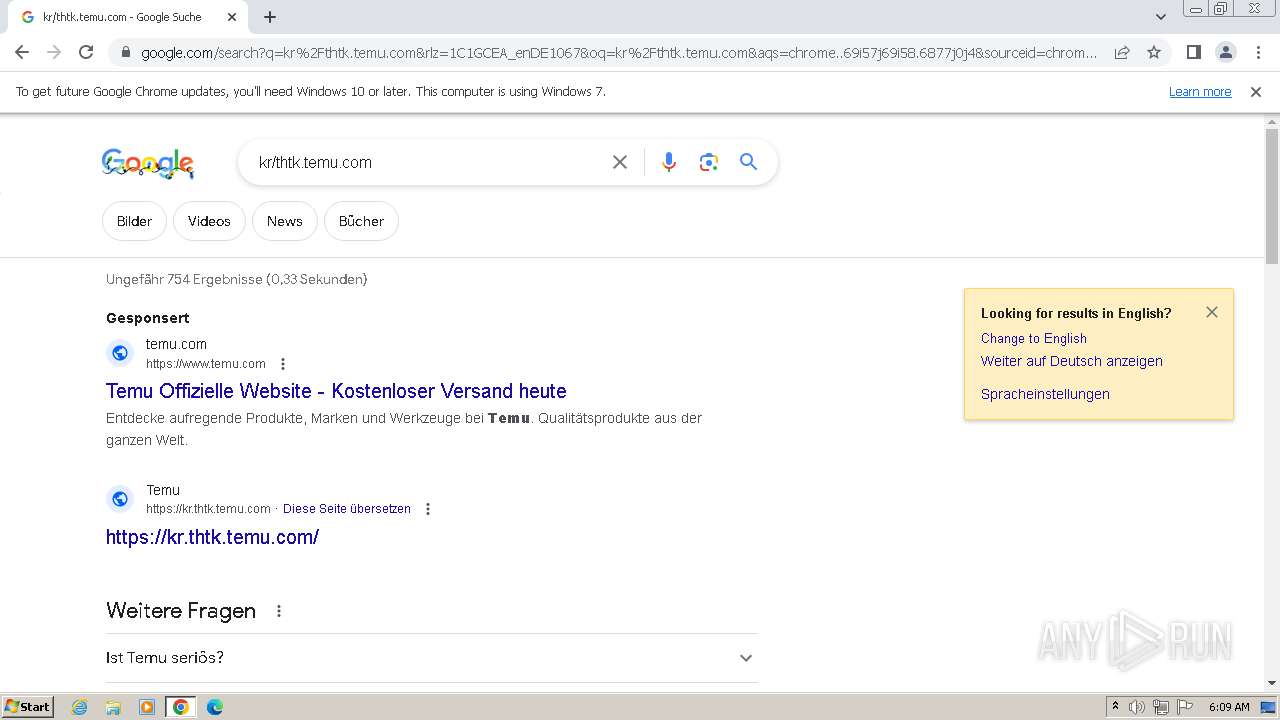Start voice search with the microphone
The width and height of the screenshot is (1280, 720).
(669, 162)
